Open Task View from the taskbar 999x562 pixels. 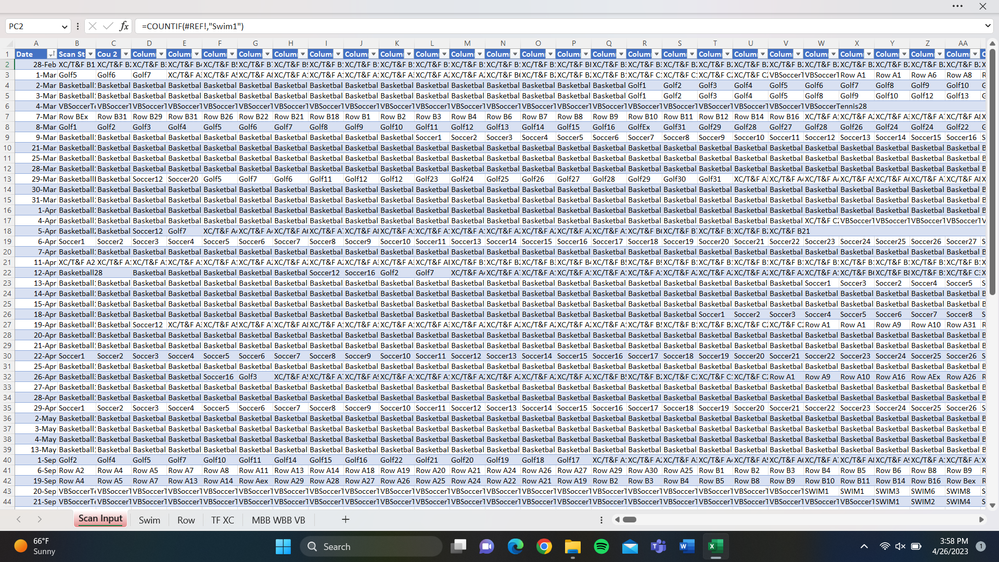pos(458,546)
